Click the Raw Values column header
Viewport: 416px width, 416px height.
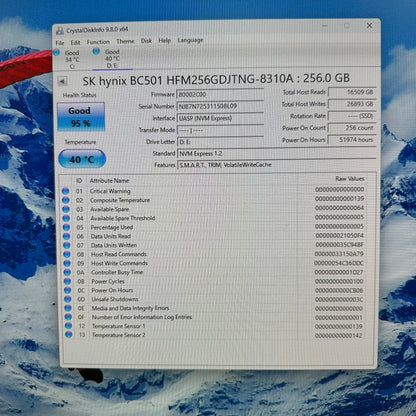[350, 179]
